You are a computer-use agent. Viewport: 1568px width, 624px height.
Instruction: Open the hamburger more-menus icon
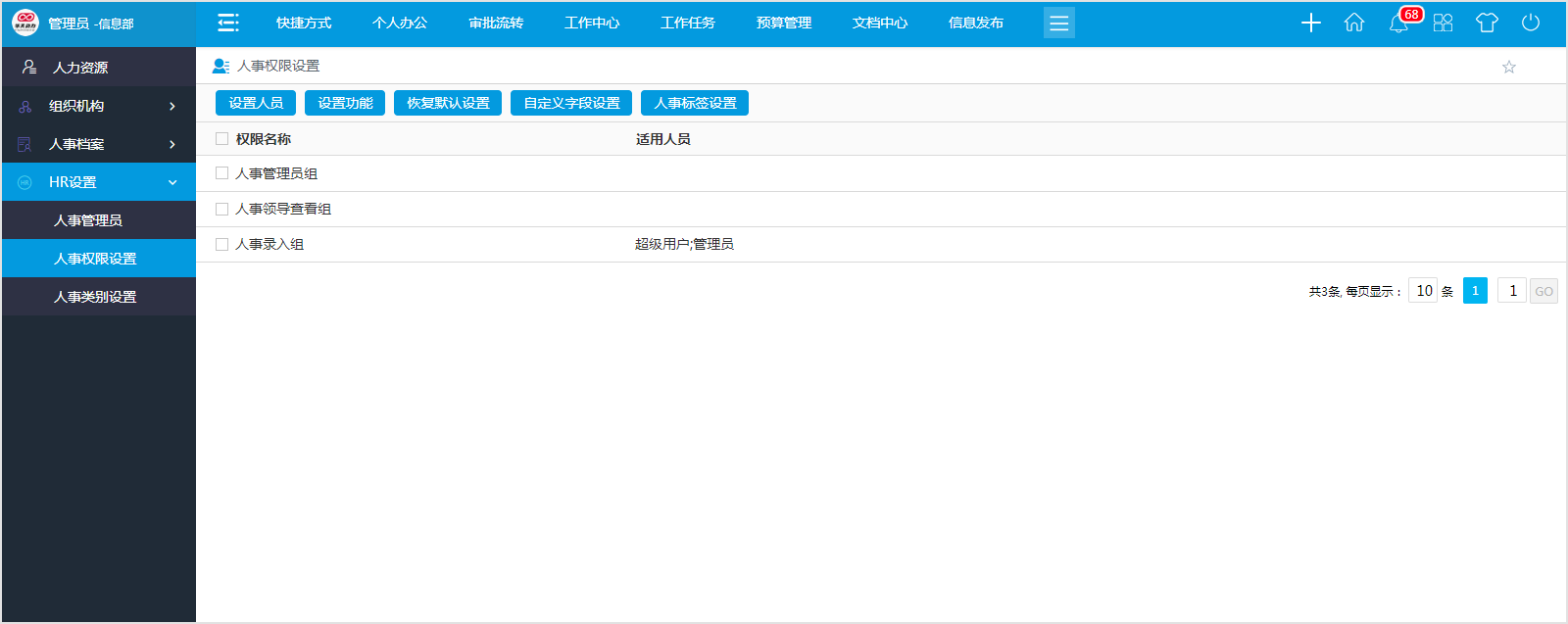tap(1058, 23)
